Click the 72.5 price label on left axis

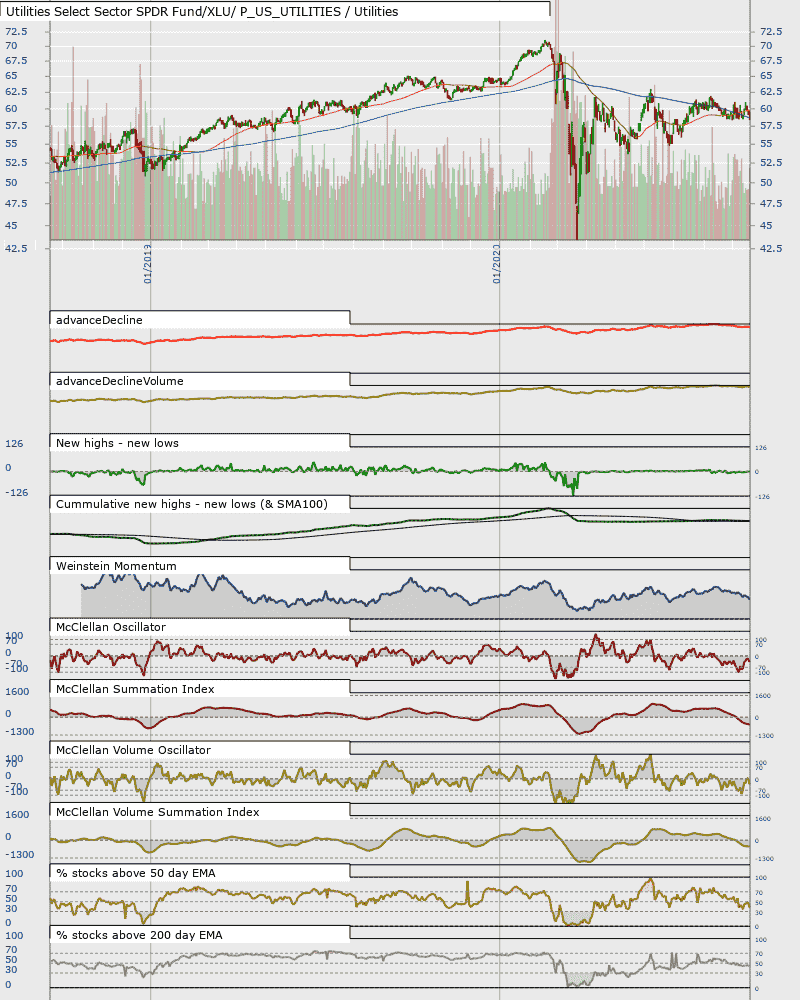[16, 31]
